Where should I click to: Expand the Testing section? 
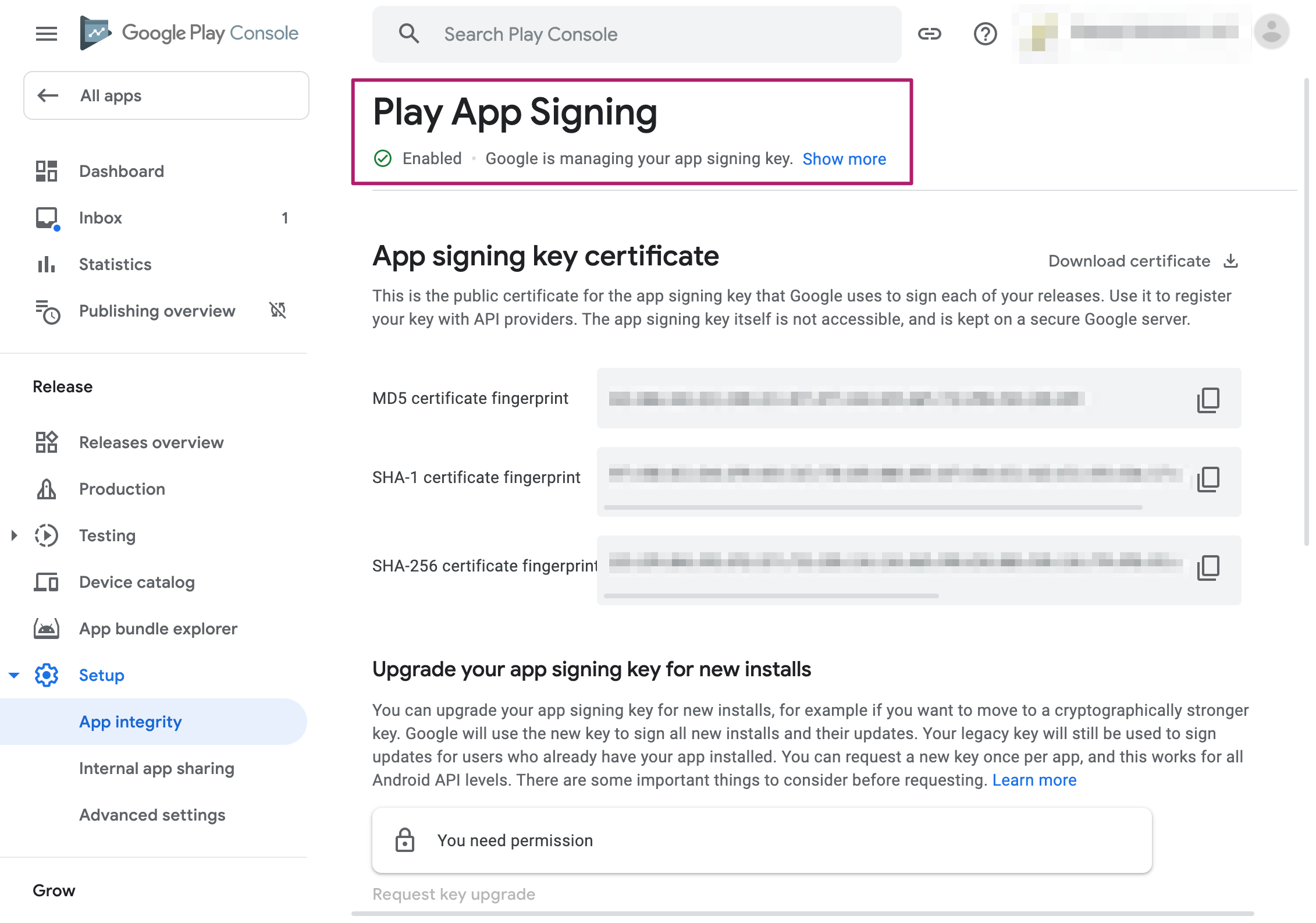click(14, 535)
